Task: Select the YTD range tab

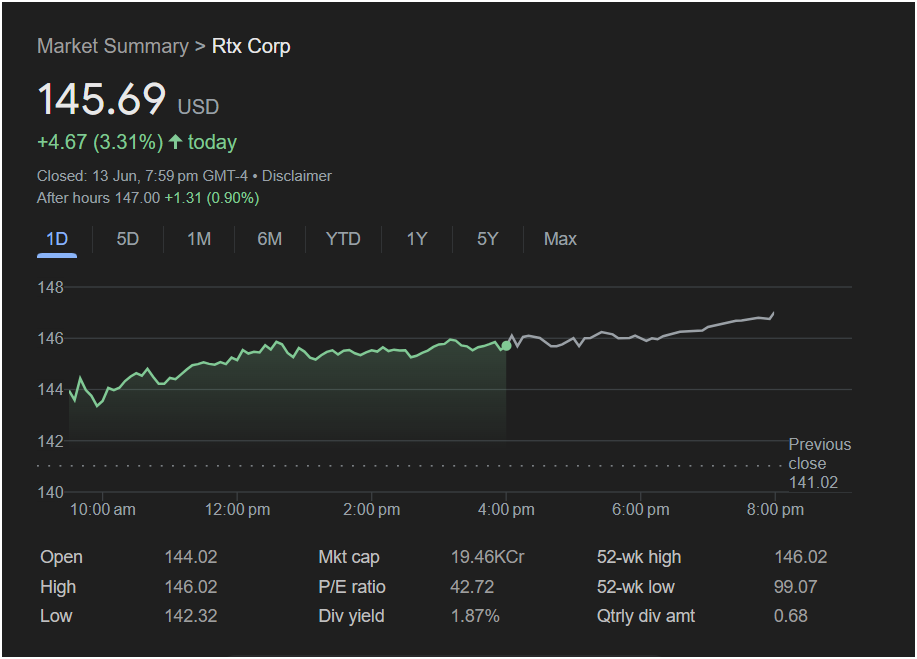Action: (343, 239)
